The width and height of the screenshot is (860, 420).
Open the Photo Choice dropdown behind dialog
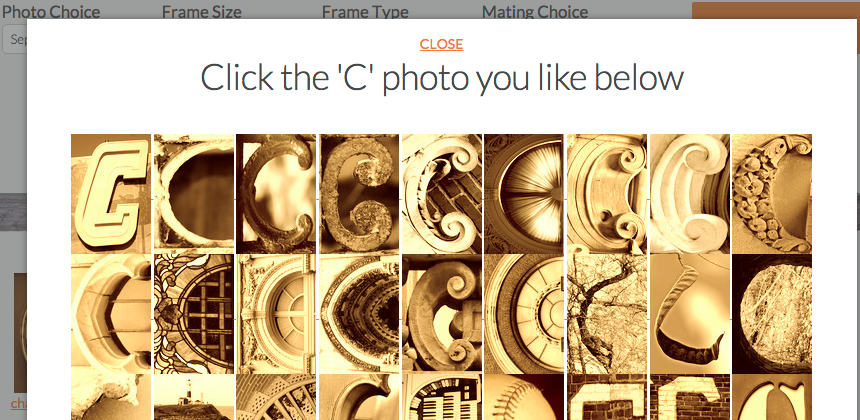[15, 40]
